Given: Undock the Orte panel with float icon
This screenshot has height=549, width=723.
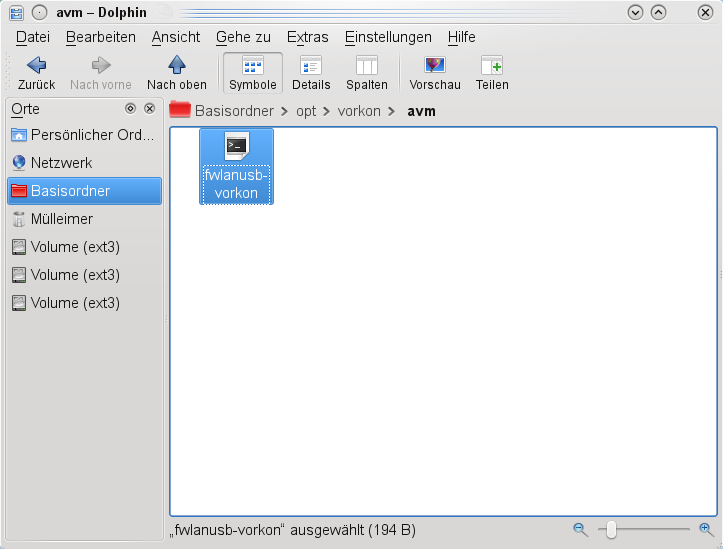Looking at the screenshot, I should click(130, 108).
